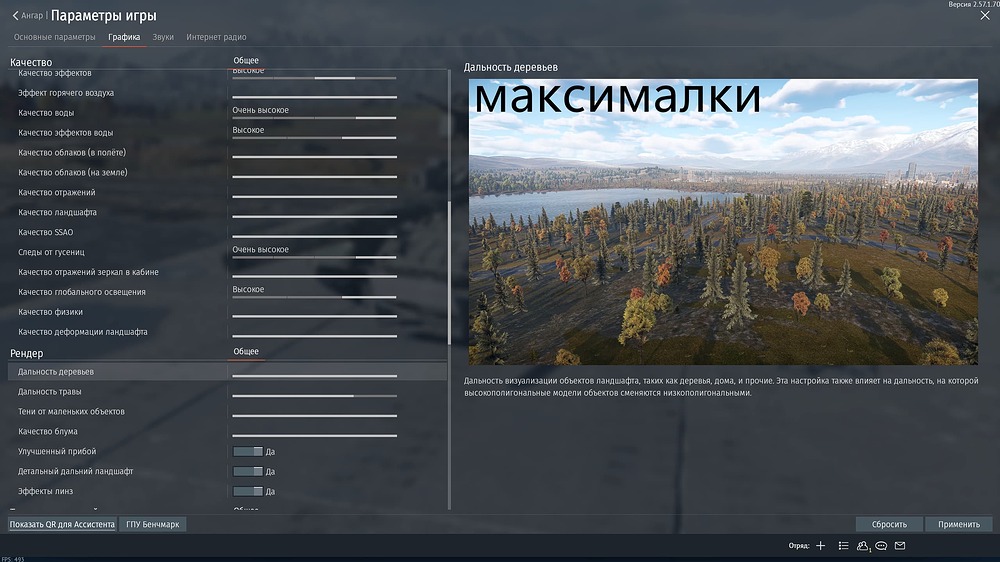Viewport: 1000px width, 562px height.
Task: Adjust Качество облаков (на земле) slider
Action: [314, 176]
